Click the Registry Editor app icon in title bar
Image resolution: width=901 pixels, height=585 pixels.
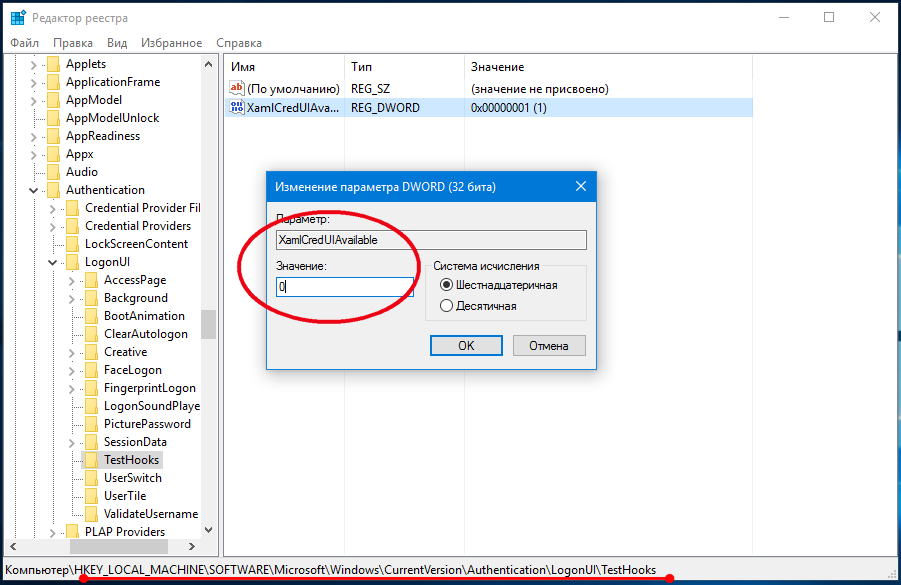18,18
